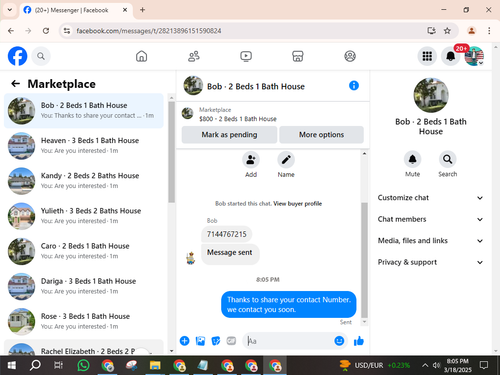Open the notifications bell in header
Image resolution: width=500 pixels, height=375 pixels.
tap(451, 56)
